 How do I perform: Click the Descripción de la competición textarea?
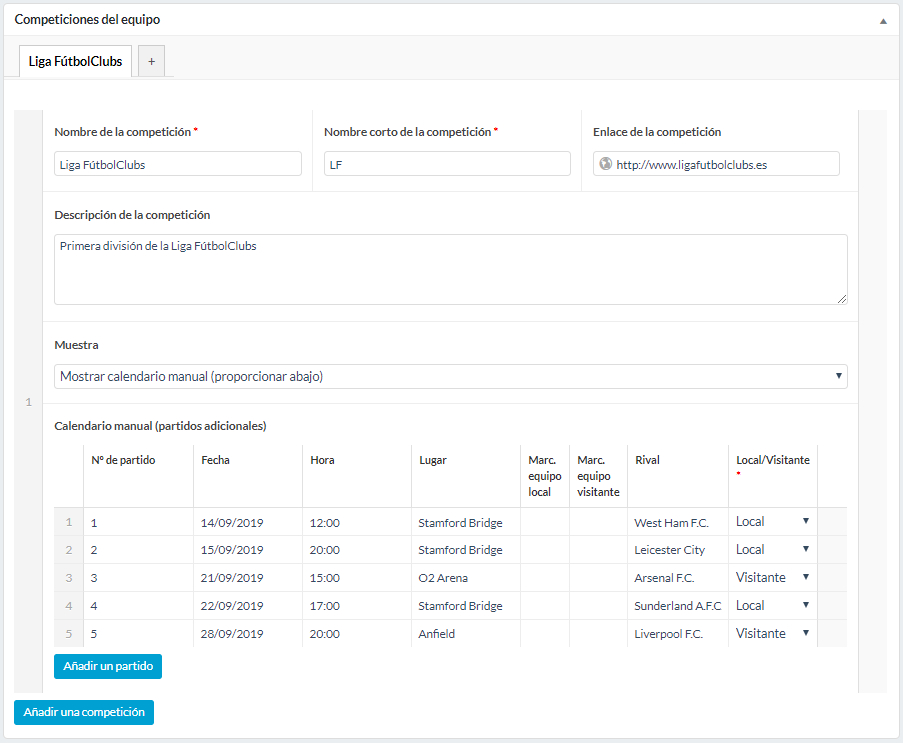pyautogui.click(x=451, y=269)
